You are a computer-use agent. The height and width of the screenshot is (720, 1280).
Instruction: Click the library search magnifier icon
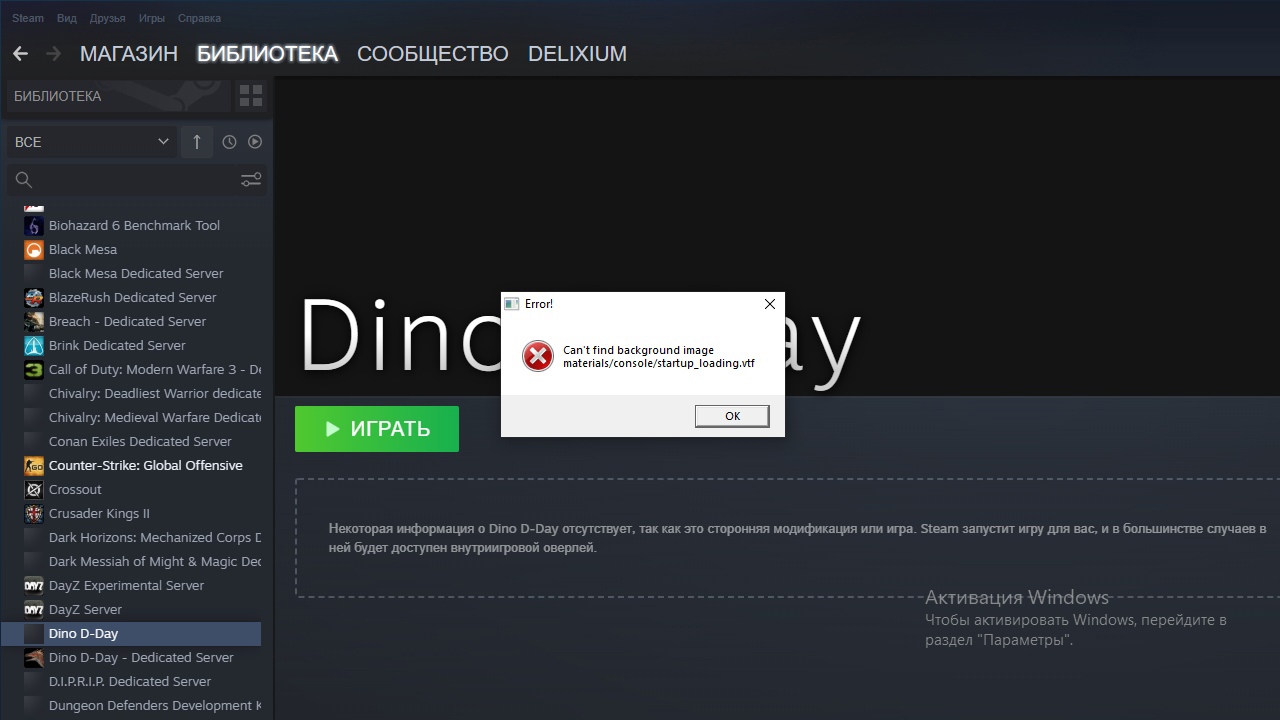[x=24, y=180]
